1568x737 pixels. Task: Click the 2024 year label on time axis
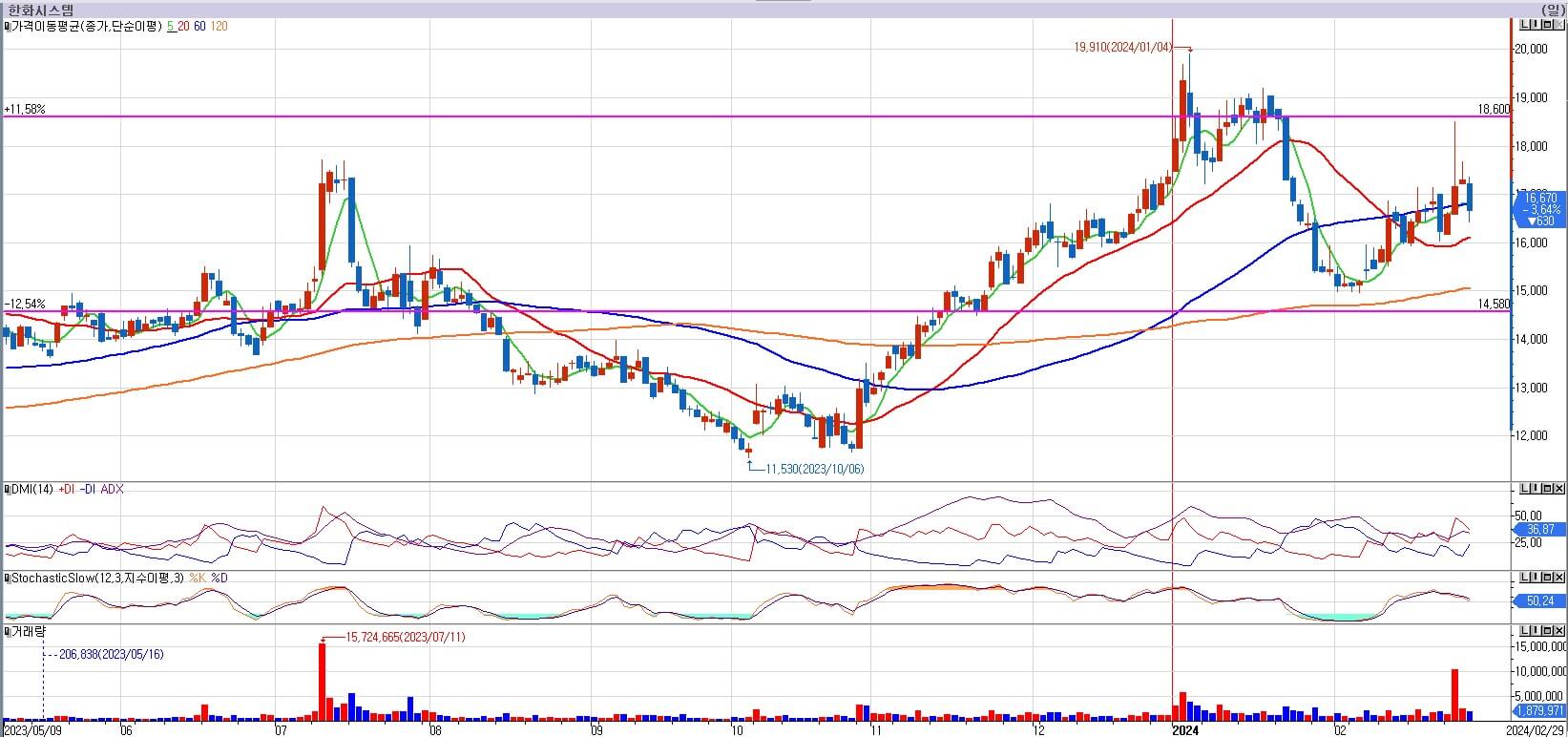click(1186, 730)
